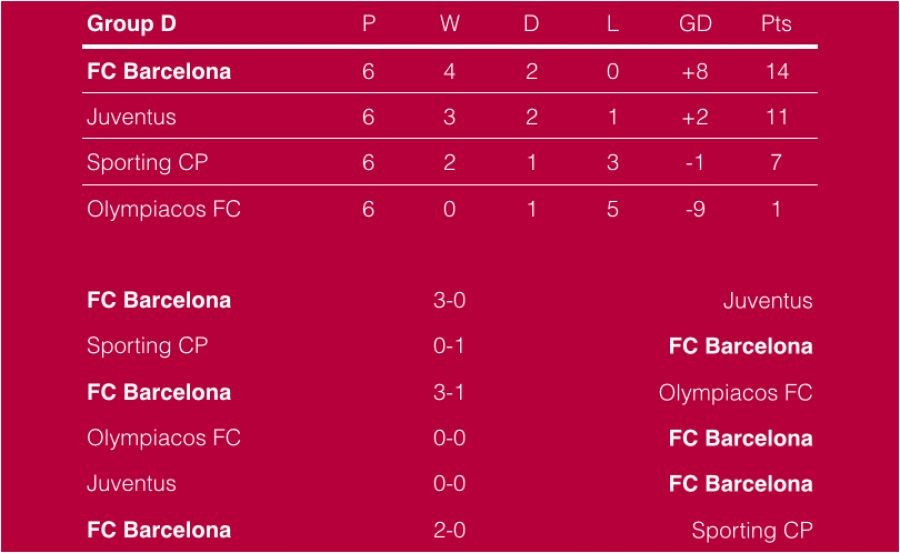Open Juventus in the standings table

click(x=131, y=117)
